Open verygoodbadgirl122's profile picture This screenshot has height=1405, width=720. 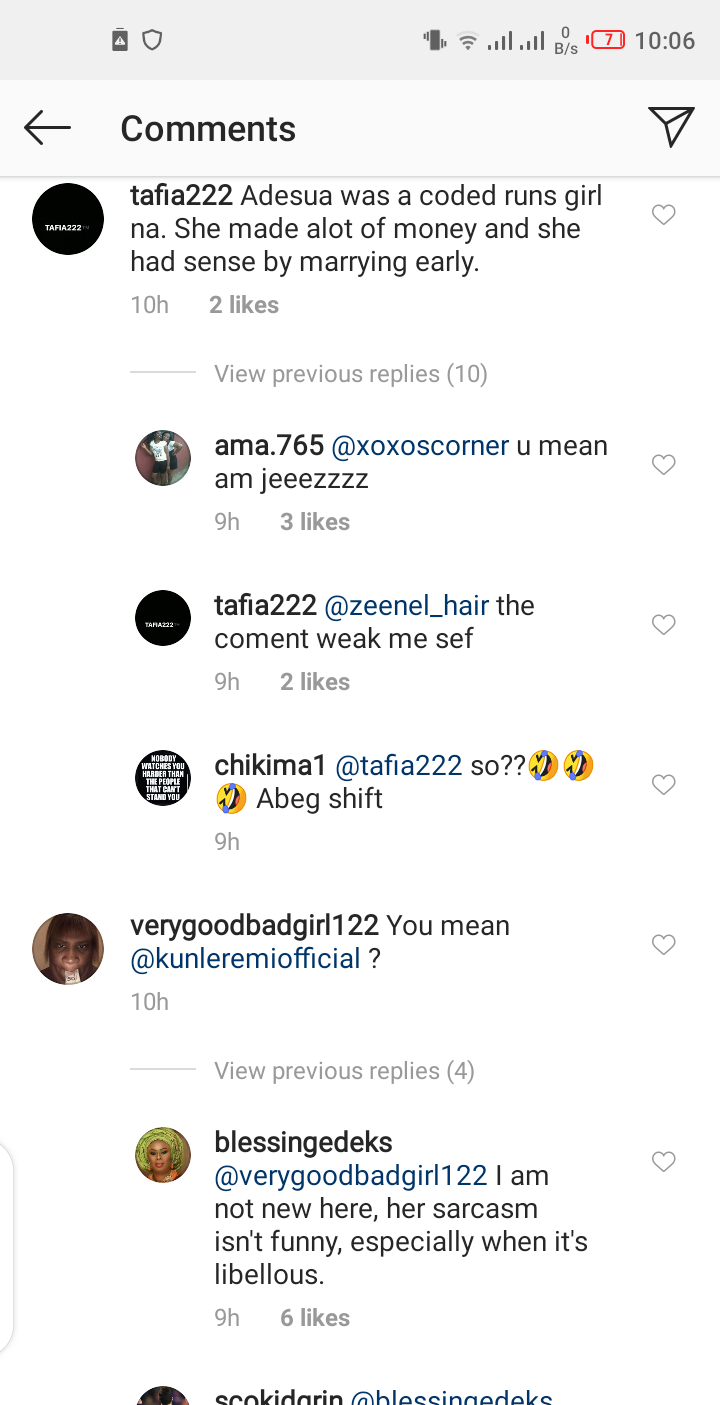tap(68, 949)
